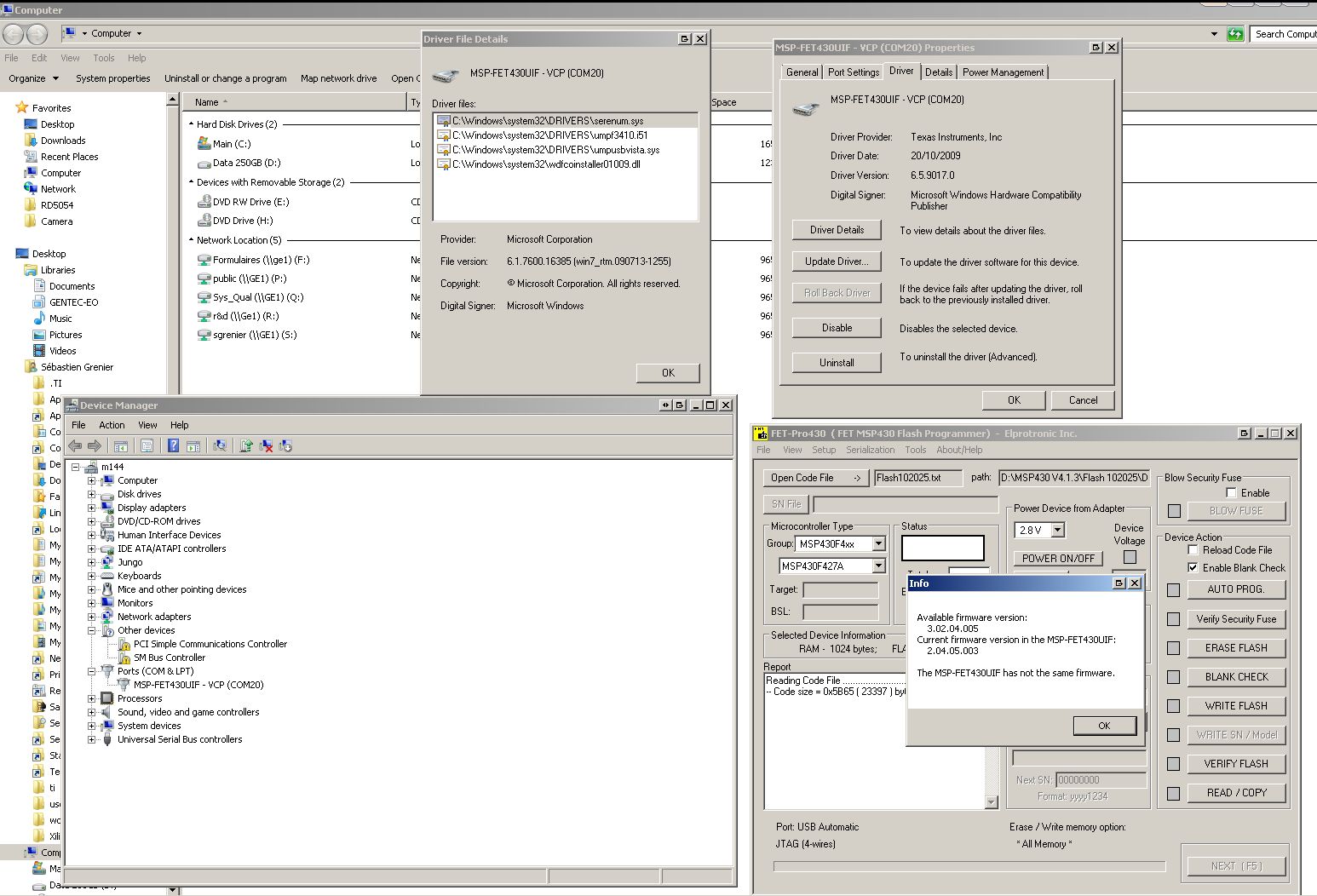Select wdfcoinstaller01009.dll file icon
1317x896 pixels.
[443, 164]
